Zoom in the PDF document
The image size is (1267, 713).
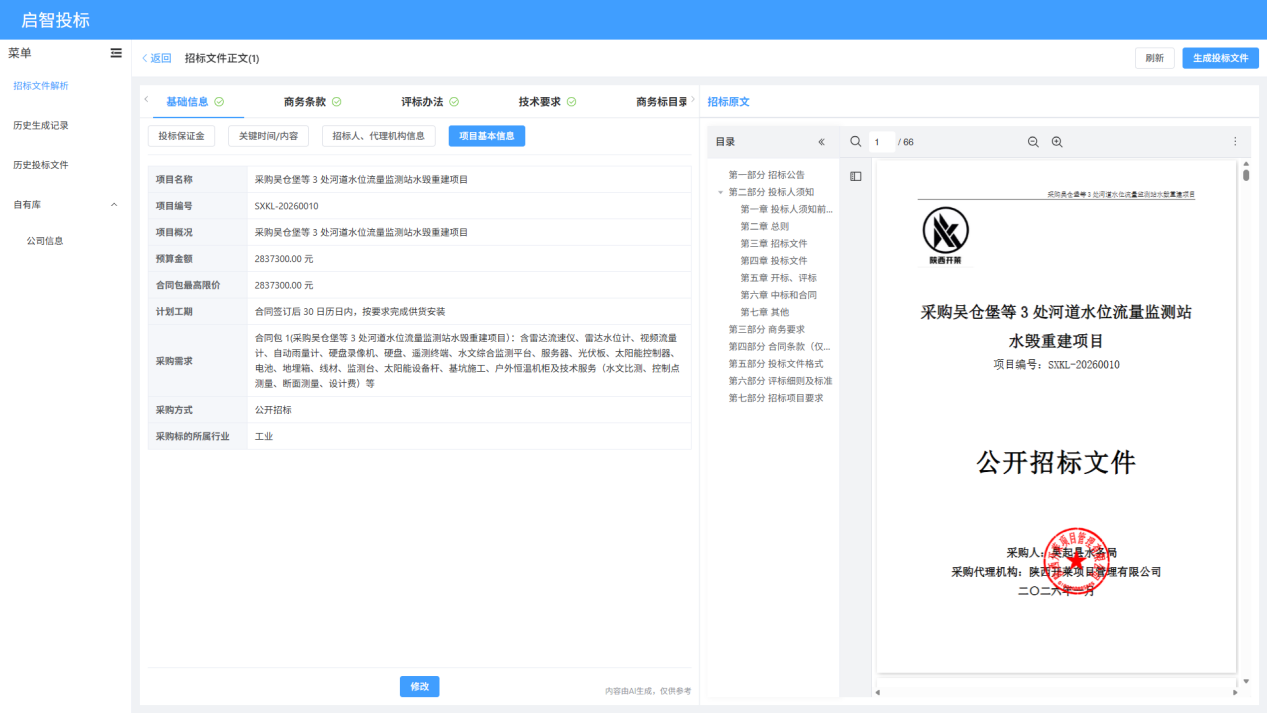[1057, 142]
